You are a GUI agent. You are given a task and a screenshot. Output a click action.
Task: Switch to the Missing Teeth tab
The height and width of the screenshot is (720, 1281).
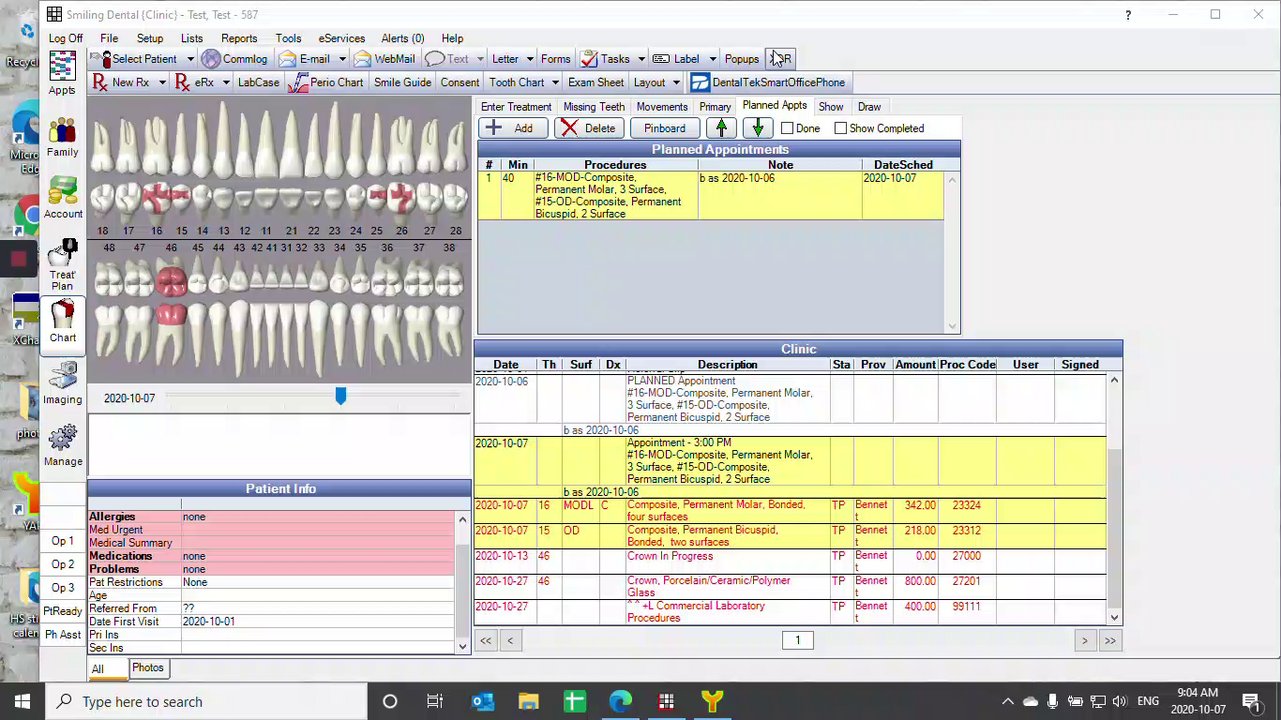pos(593,107)
